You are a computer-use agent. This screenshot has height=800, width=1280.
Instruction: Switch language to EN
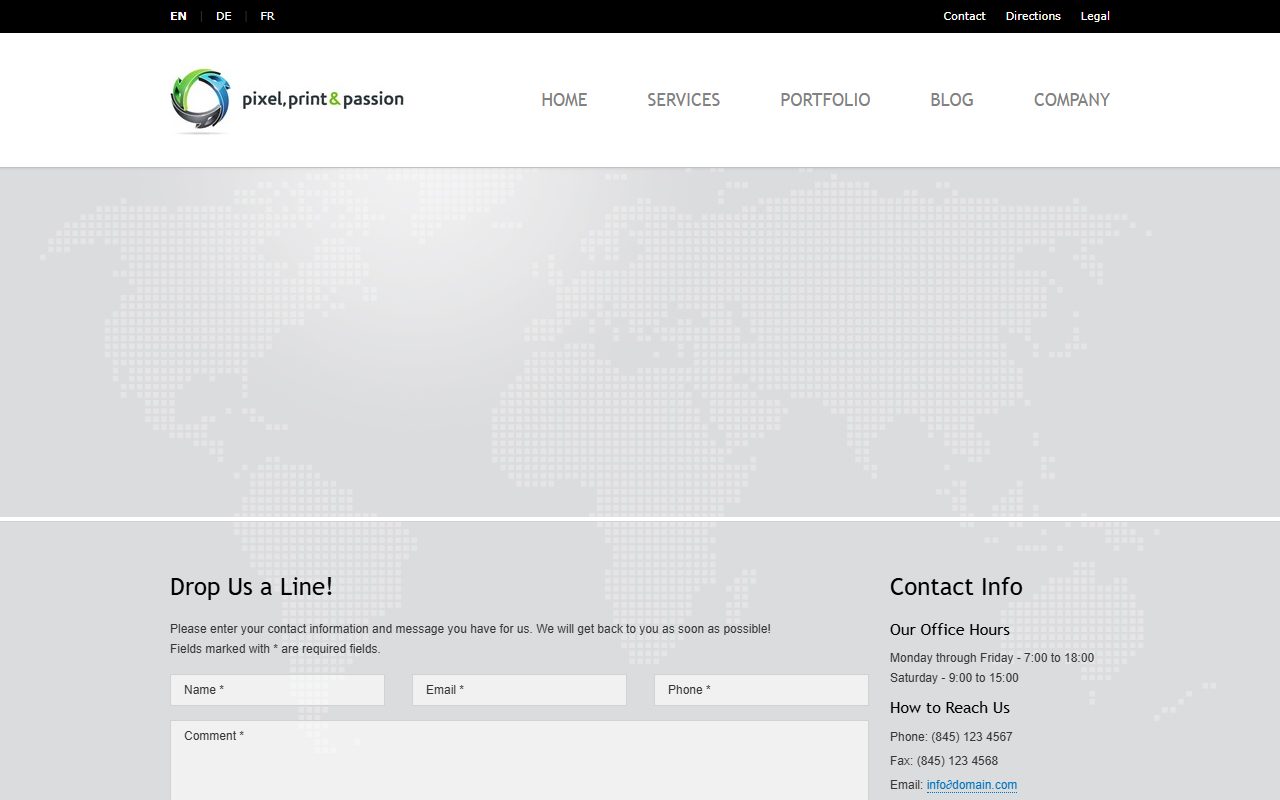click(x=178, y=16)
